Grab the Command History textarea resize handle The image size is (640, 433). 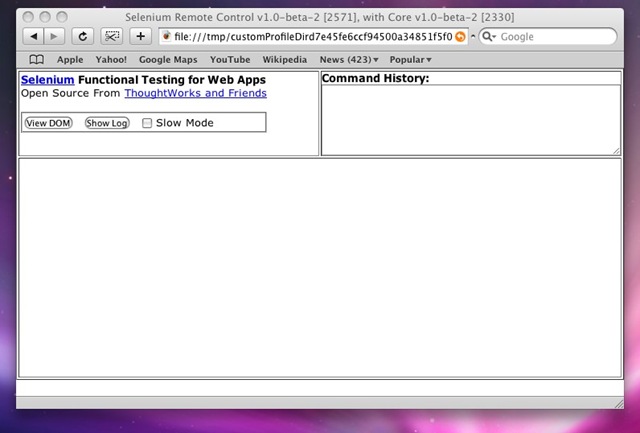(x=616, y=151)
